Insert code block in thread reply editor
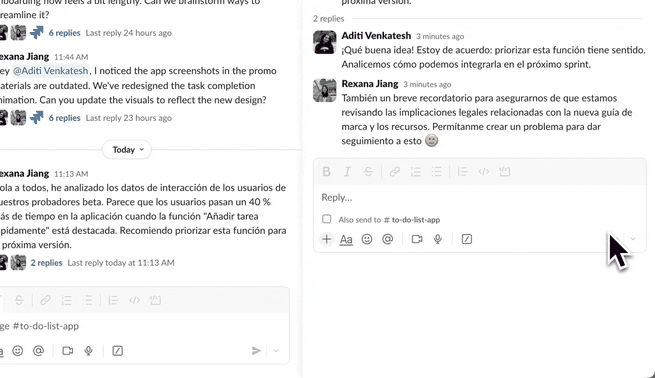The width and height of the screenshot is (655, 378). click(x=505, y=172)
